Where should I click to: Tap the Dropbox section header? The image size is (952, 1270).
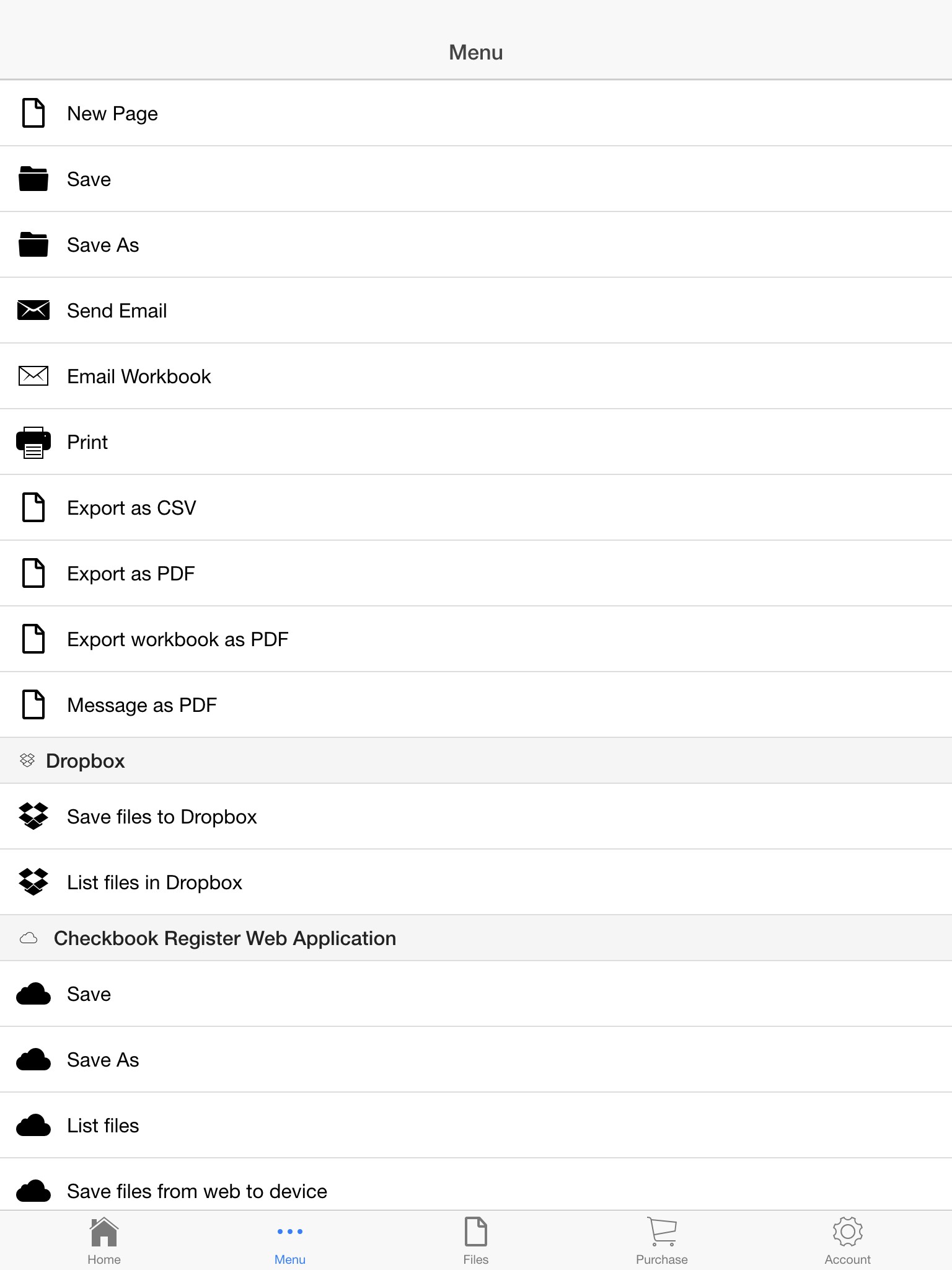[x=476, y=761]
